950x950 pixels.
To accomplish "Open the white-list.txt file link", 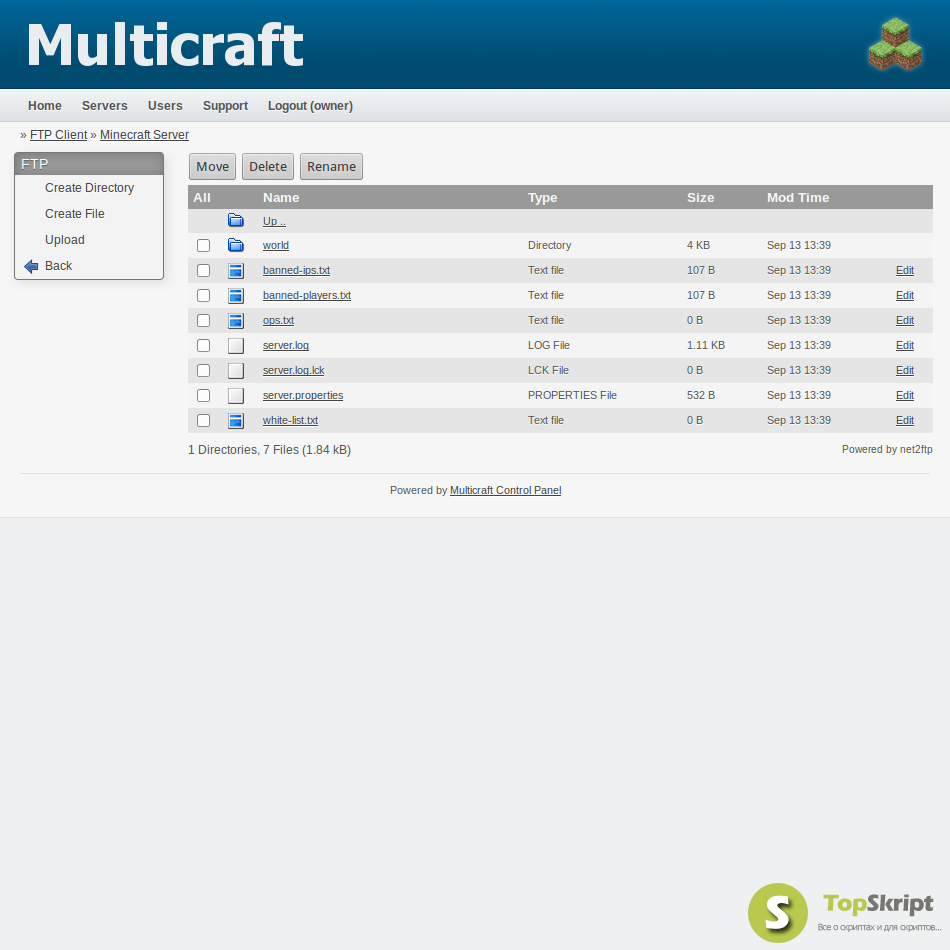I will [290, 420].
